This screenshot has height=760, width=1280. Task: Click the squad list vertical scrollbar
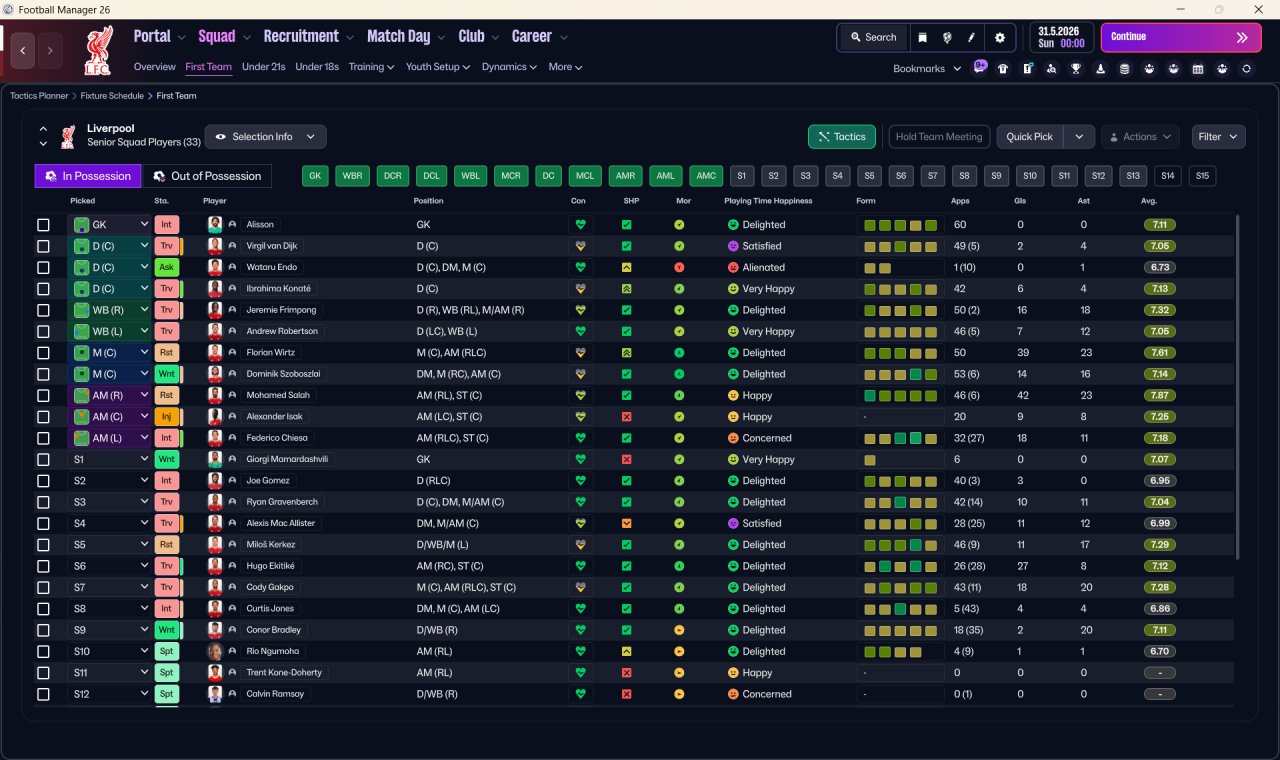(1238, 386)
